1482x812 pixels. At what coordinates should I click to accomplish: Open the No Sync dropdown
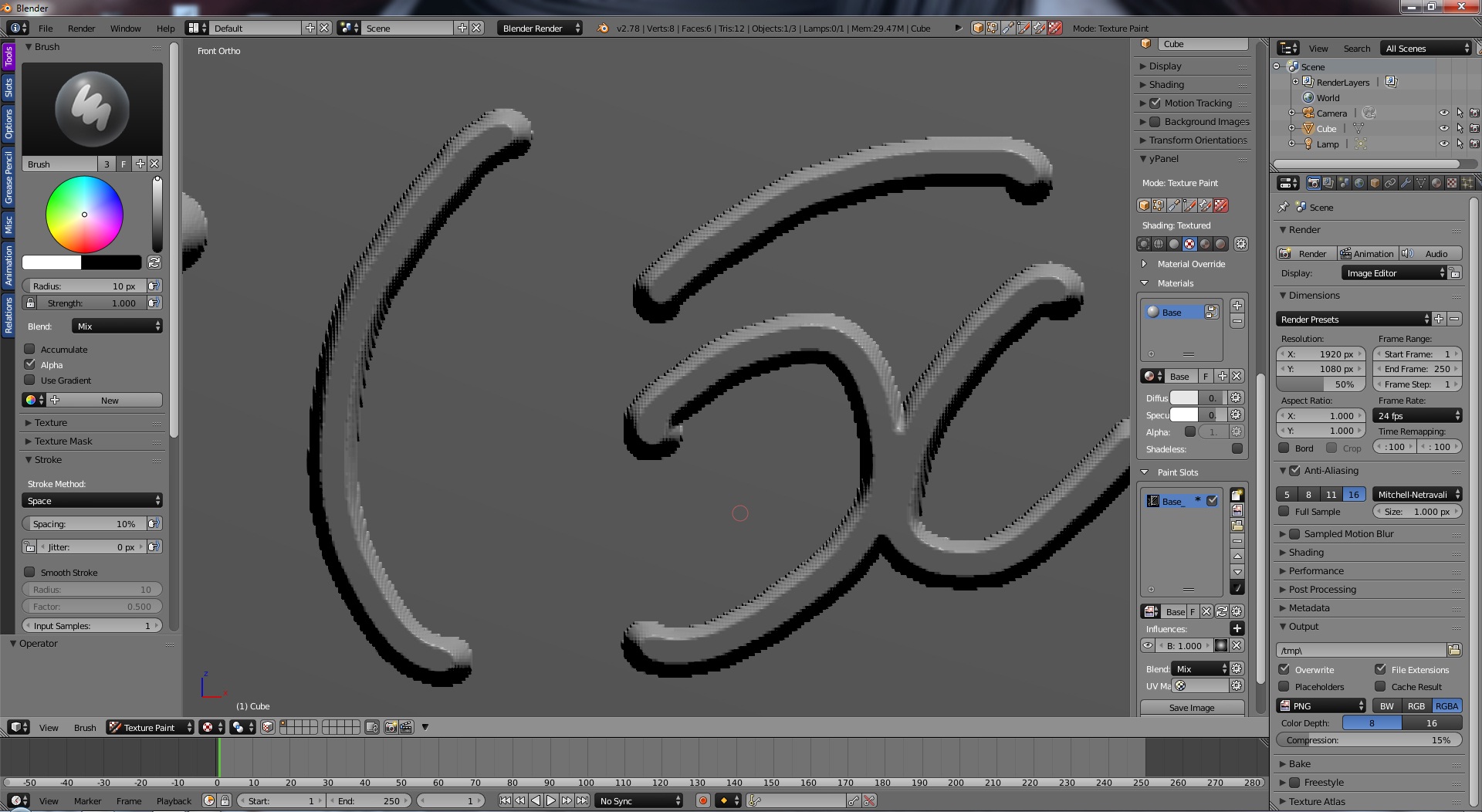[640, 800]
